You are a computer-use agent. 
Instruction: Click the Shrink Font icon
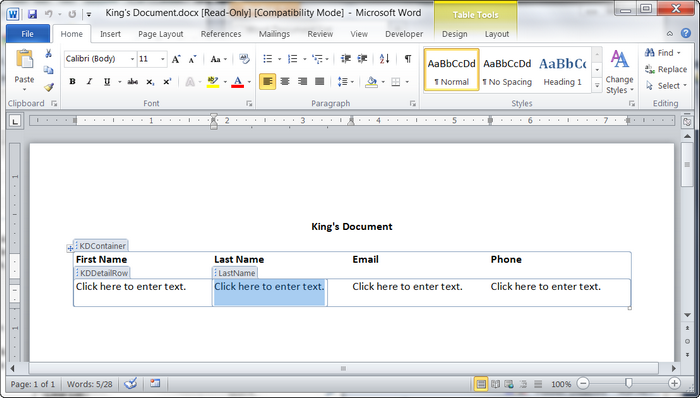(x=192, y=59)
